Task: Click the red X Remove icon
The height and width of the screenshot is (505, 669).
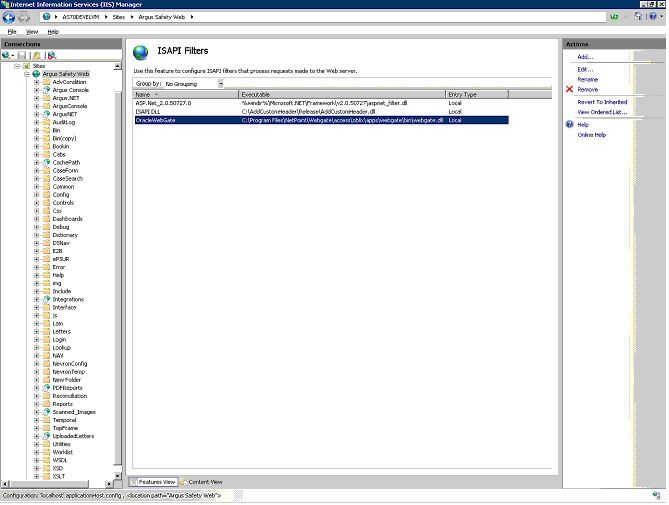Action: (x=569, y=89)
